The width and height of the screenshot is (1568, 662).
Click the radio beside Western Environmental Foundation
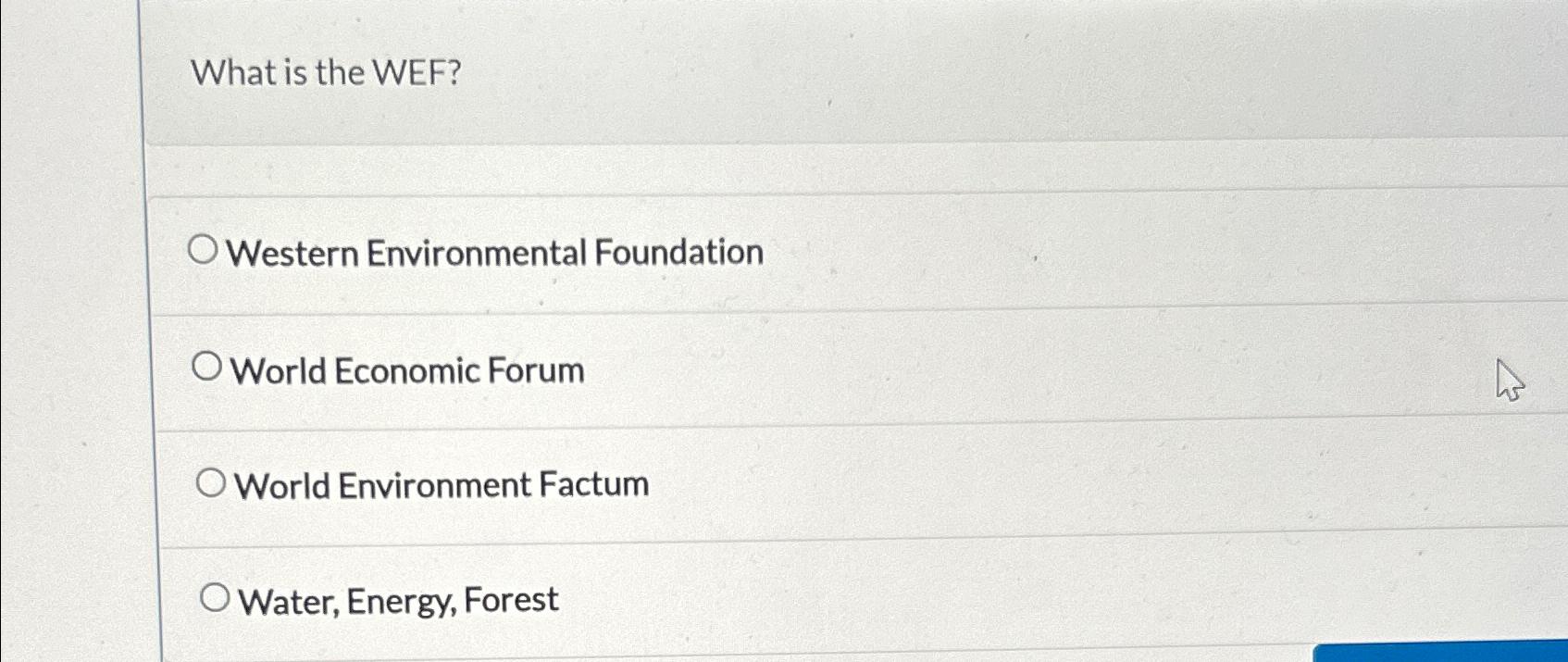[x=204, y=249]
